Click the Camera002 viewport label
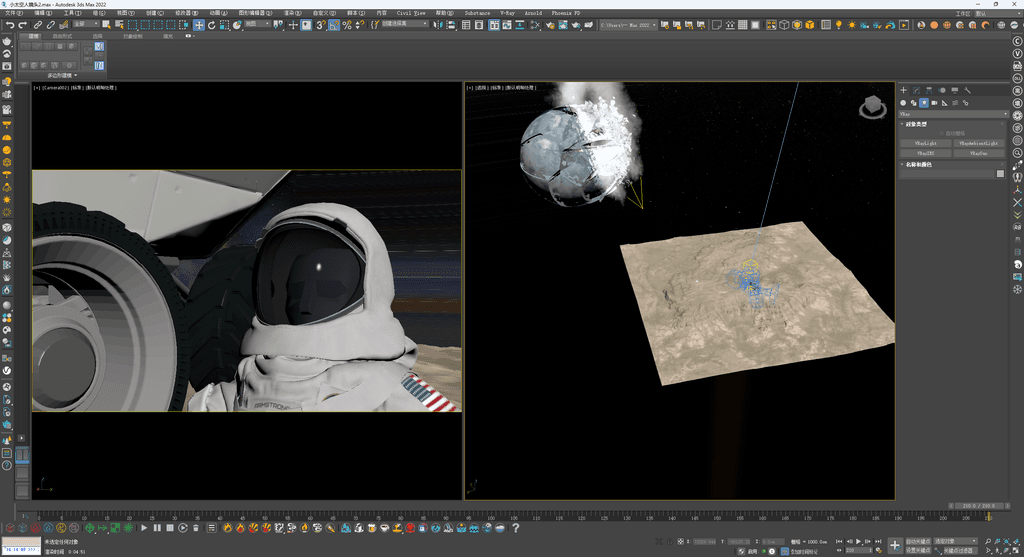 point(56,88)
